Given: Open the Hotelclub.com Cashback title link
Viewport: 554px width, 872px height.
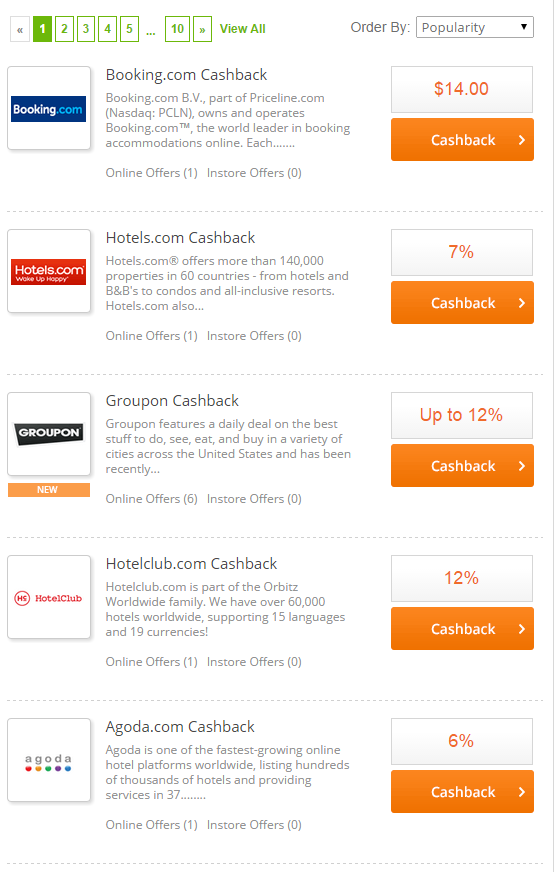Looking at the screenshot, I should [191, 564].
